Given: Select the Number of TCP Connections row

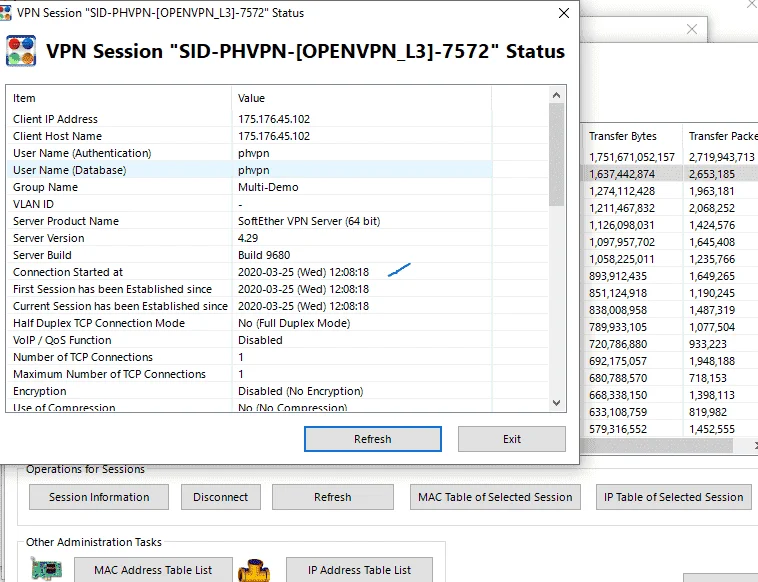Looking at the screenshot, I should click(249, 357).
